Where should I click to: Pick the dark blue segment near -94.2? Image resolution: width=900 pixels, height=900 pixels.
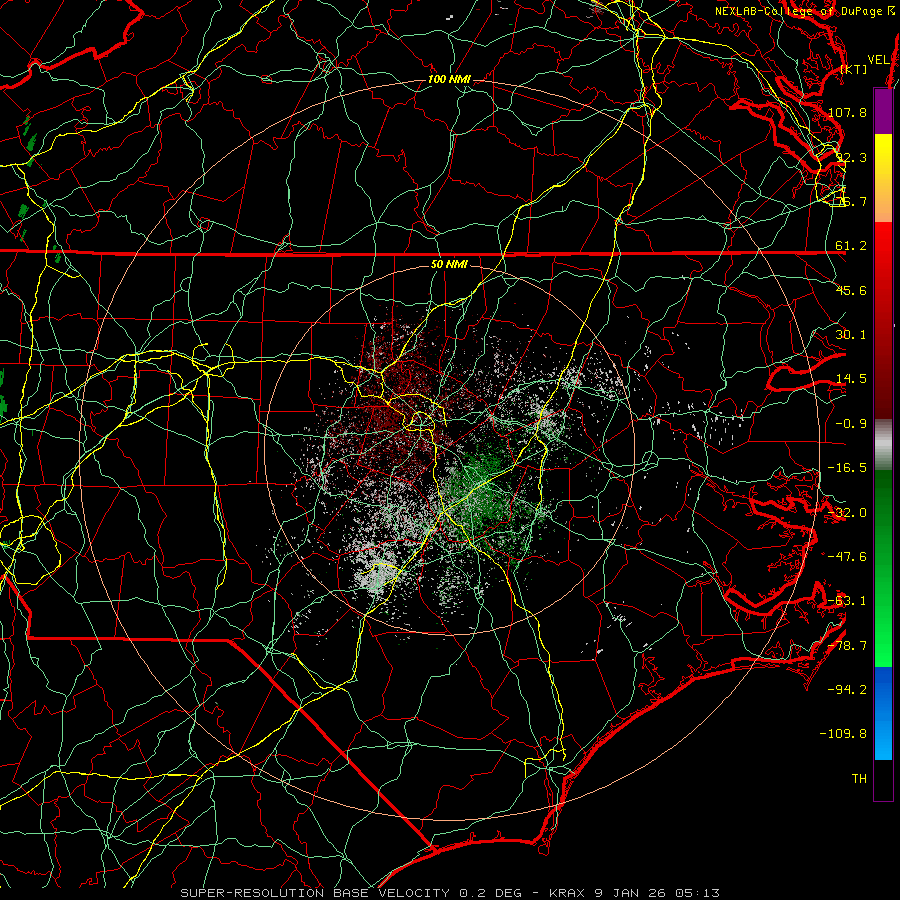tap(883, 689)
